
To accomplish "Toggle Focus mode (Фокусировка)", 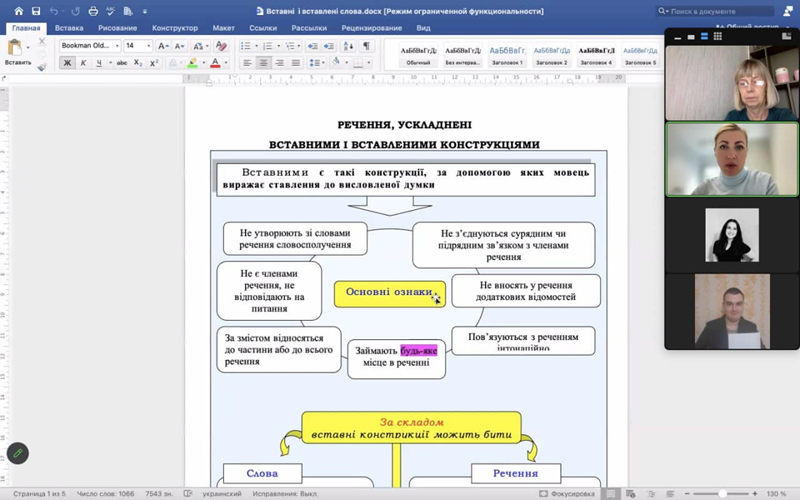I will [x=567, y=493].
